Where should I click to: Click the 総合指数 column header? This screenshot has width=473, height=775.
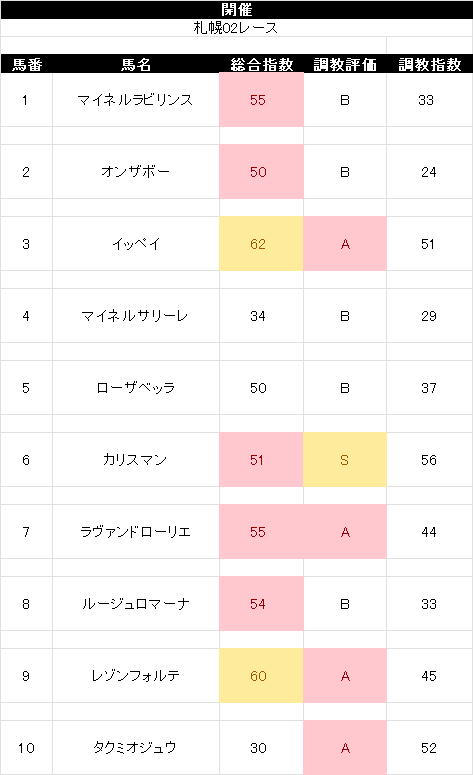[261, 64]
